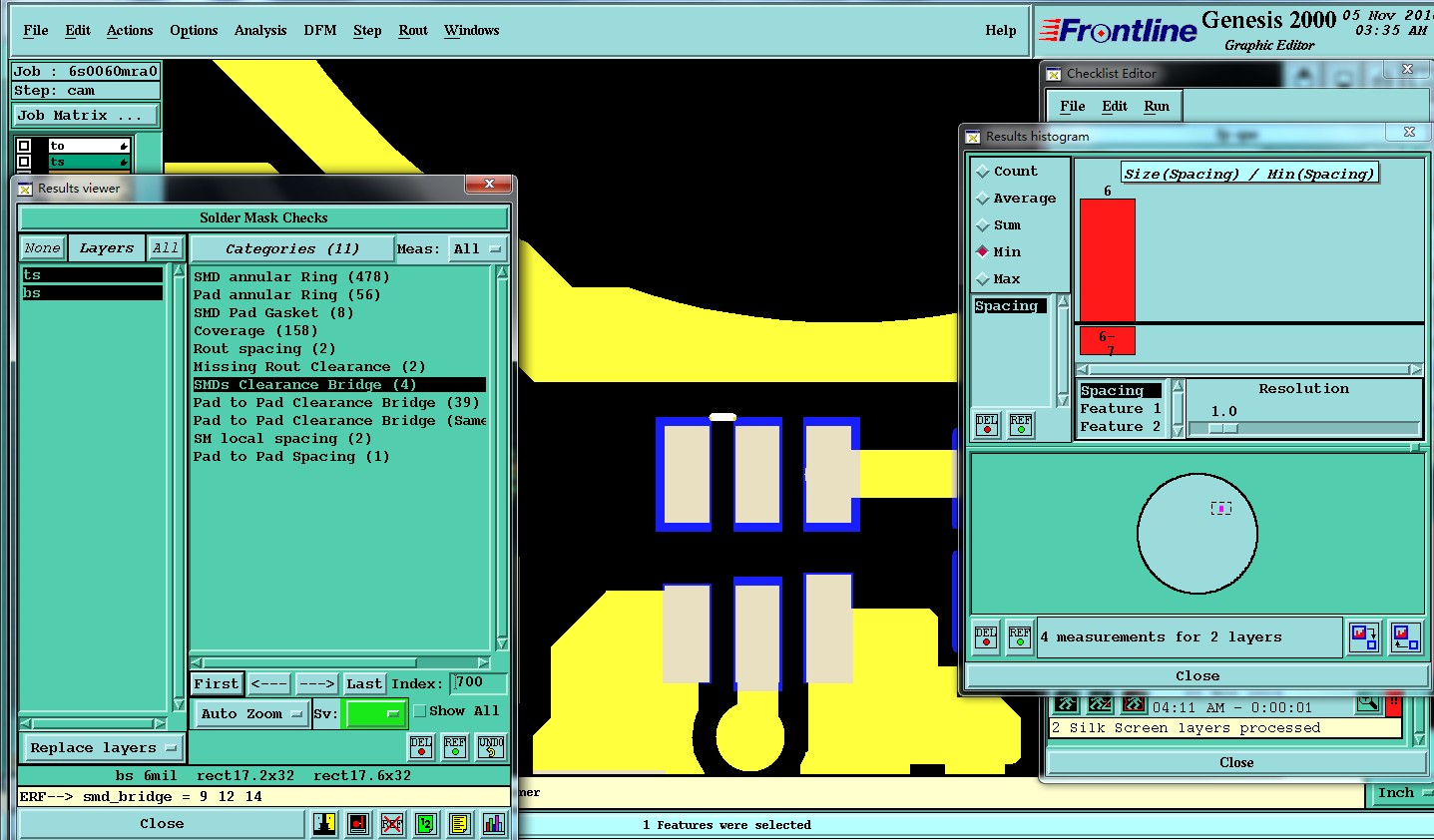
Task: Click the 'ts' layer square icon
Action: pyautogui.click(x=24, y=162)
